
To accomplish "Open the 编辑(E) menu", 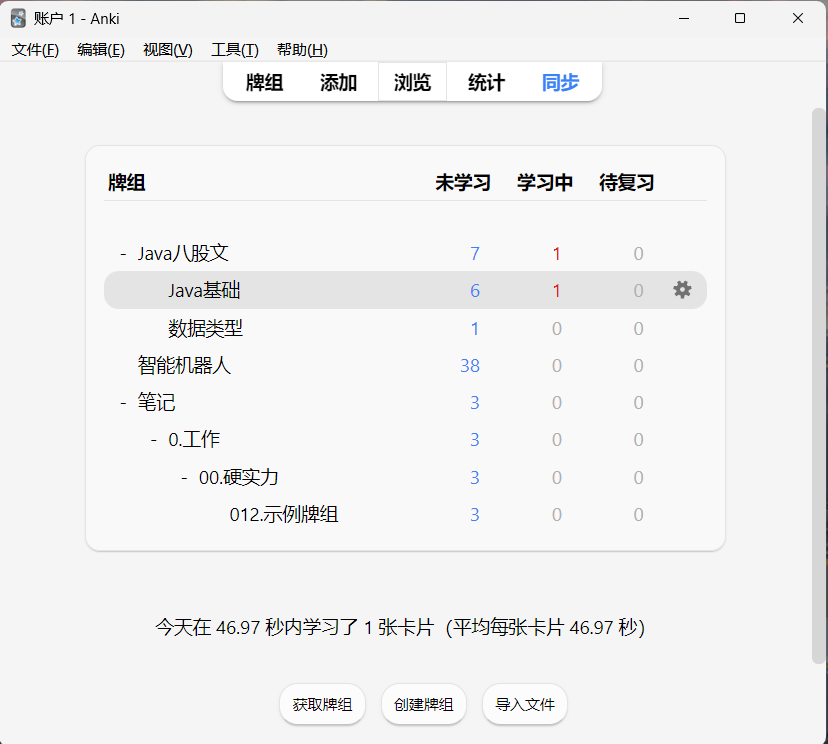I will [x=101, y=50].
